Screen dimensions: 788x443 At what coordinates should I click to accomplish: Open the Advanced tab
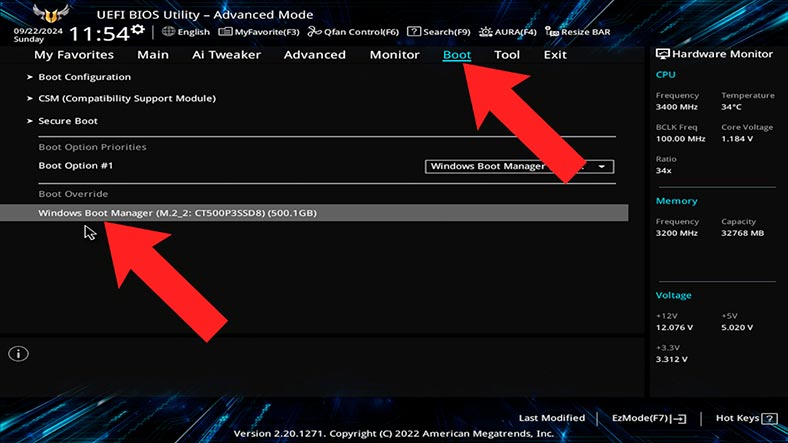pyautogui.click(x=315, y=55)
